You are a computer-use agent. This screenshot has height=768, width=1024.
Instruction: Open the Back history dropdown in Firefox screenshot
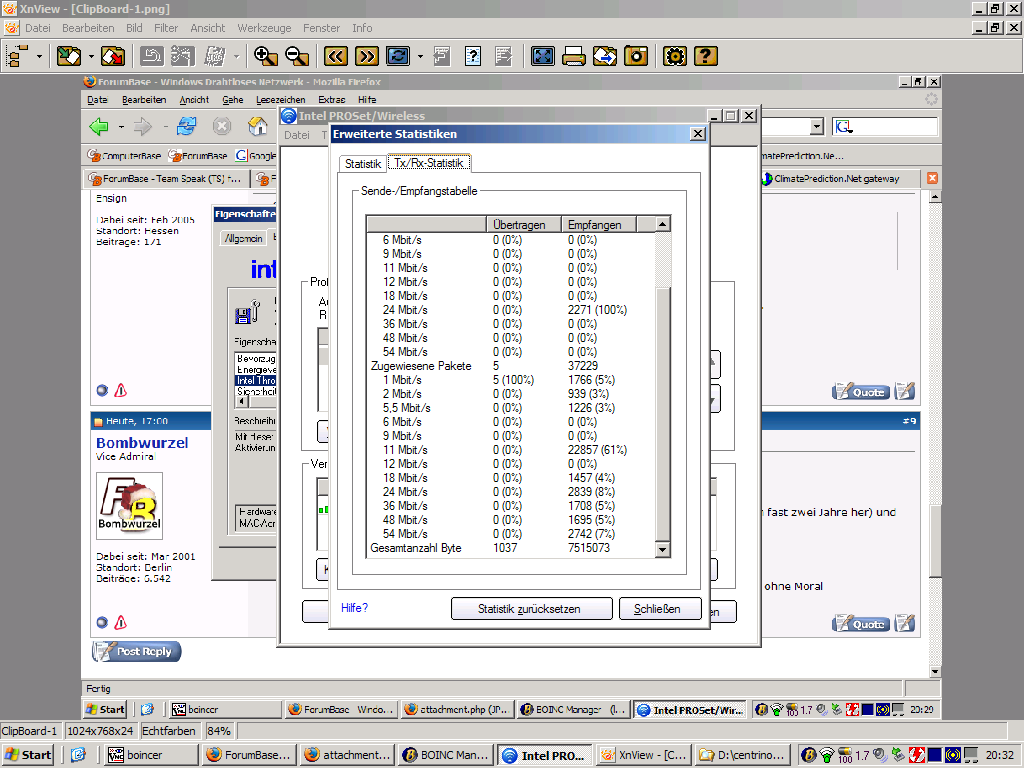tap(121, 126)
